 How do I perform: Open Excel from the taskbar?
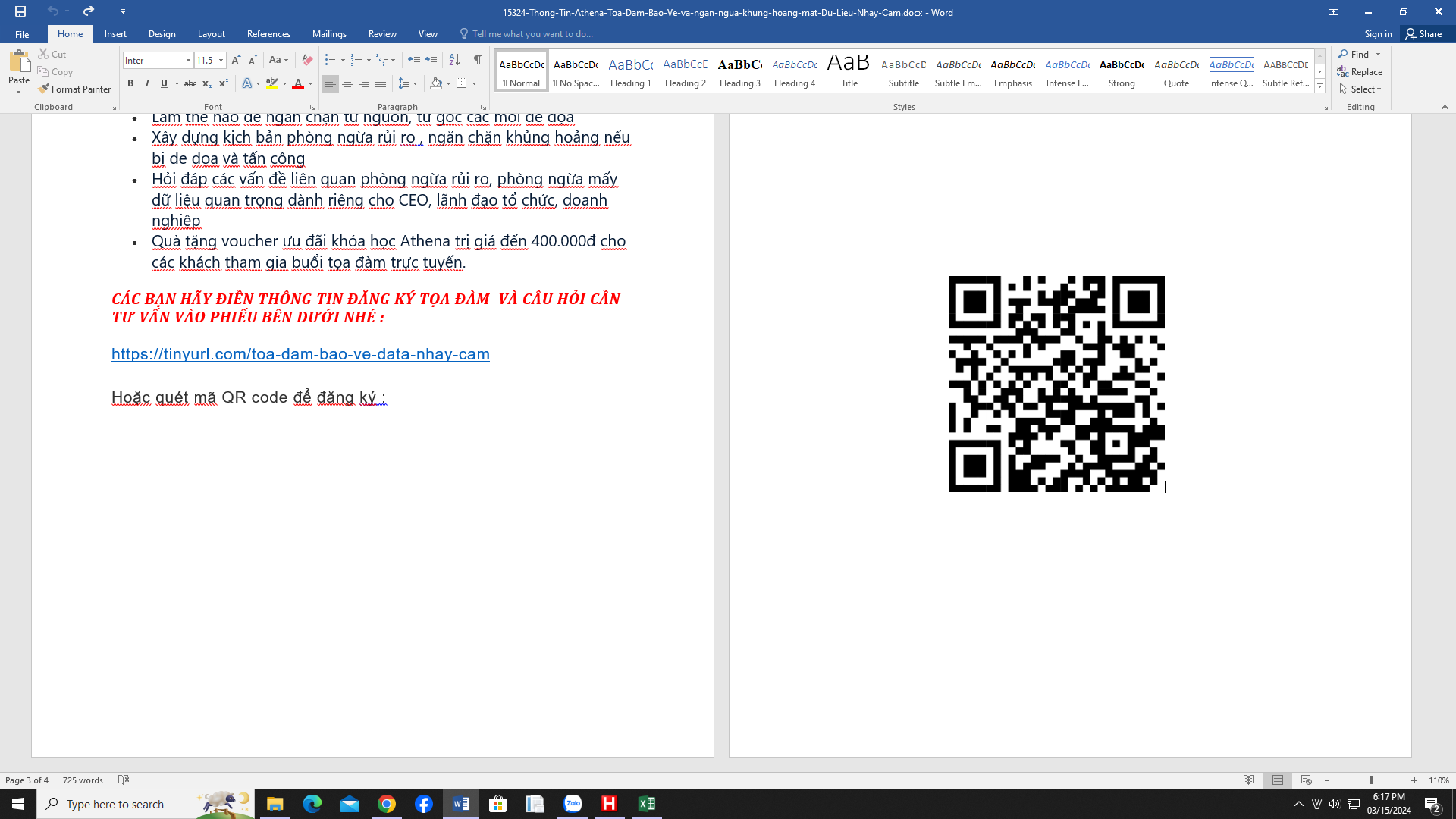(646, 804)
